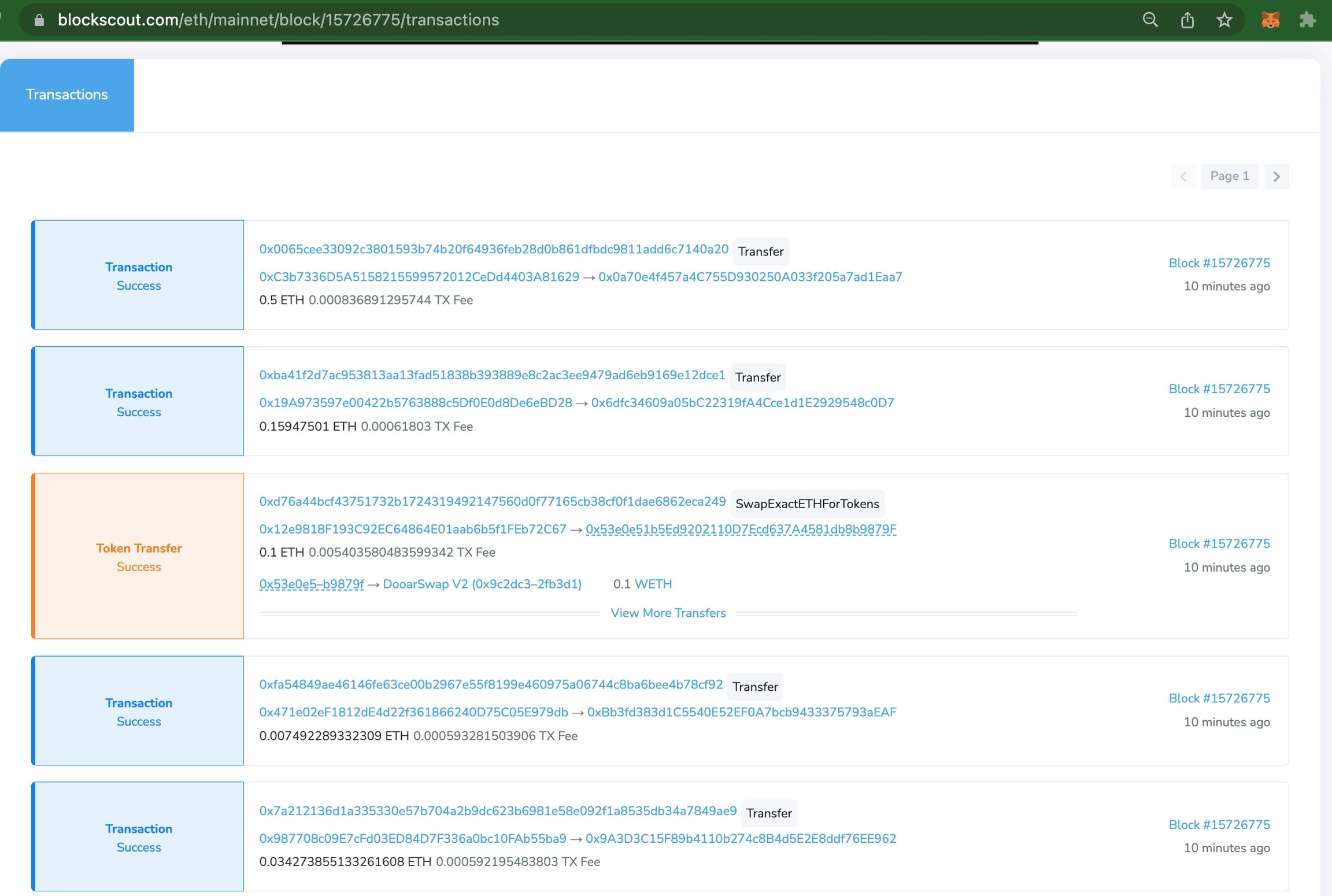Click the browser zoom magnifier icon
1332x896 pixels.
tap(1150, 20)
